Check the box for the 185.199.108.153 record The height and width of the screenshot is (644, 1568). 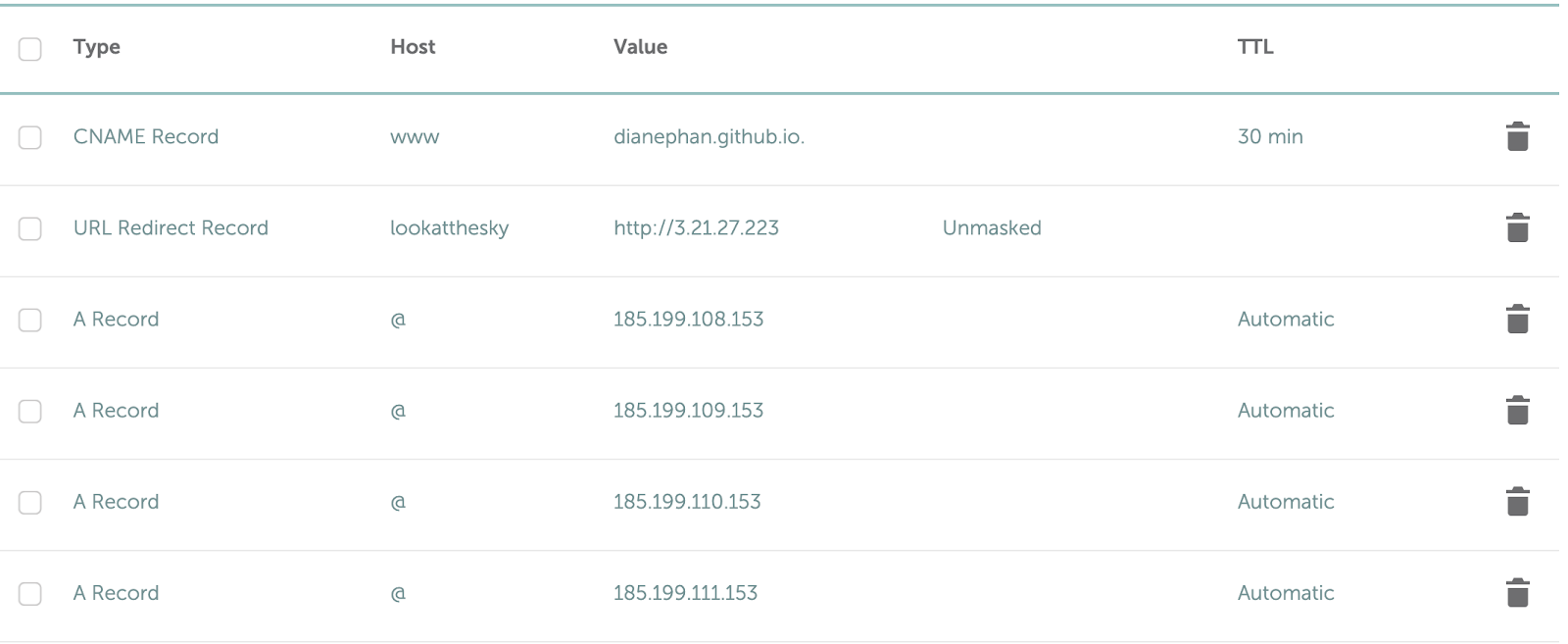[30, 320]
